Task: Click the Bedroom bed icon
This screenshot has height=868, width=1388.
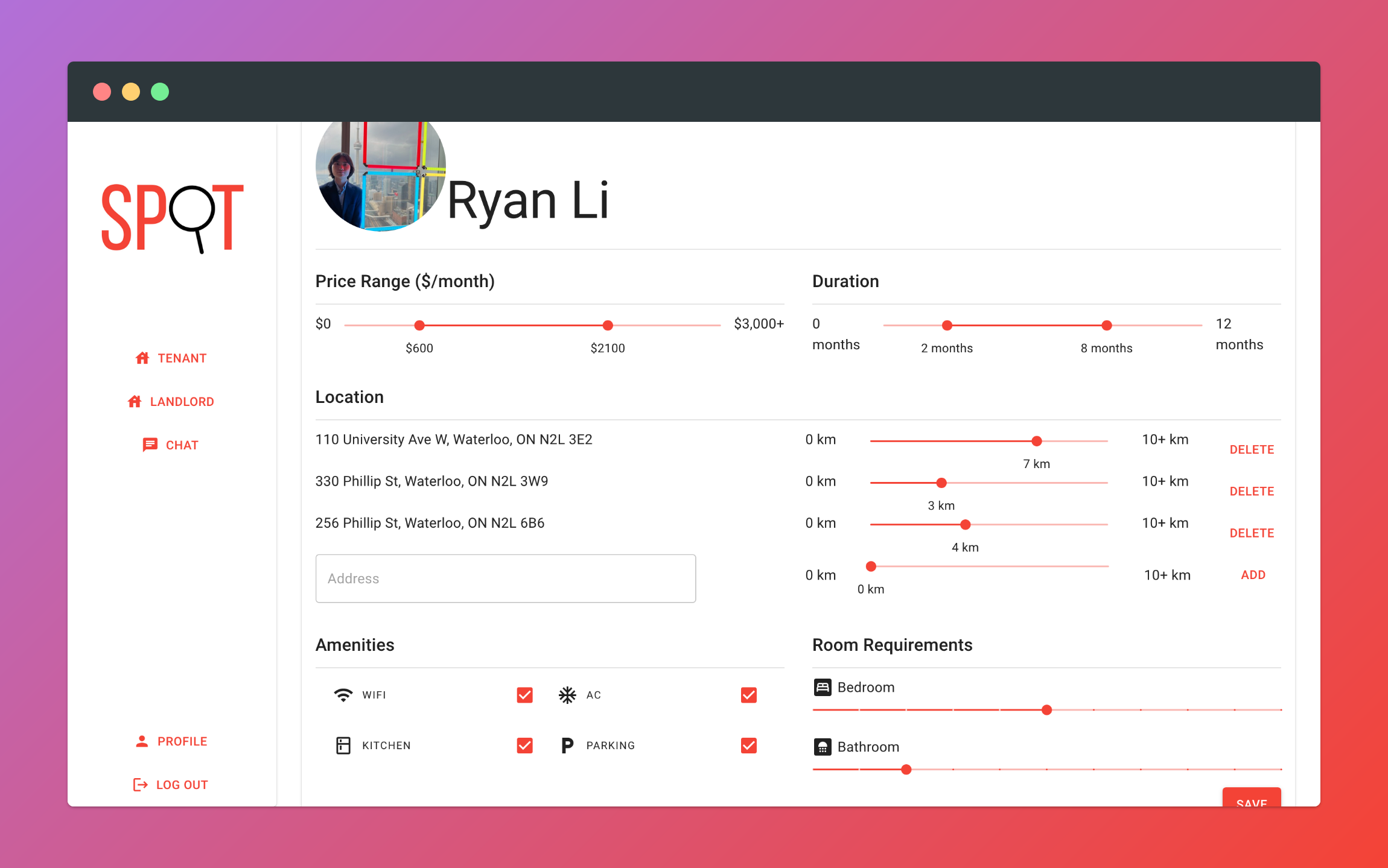Action: pos(822,687)
